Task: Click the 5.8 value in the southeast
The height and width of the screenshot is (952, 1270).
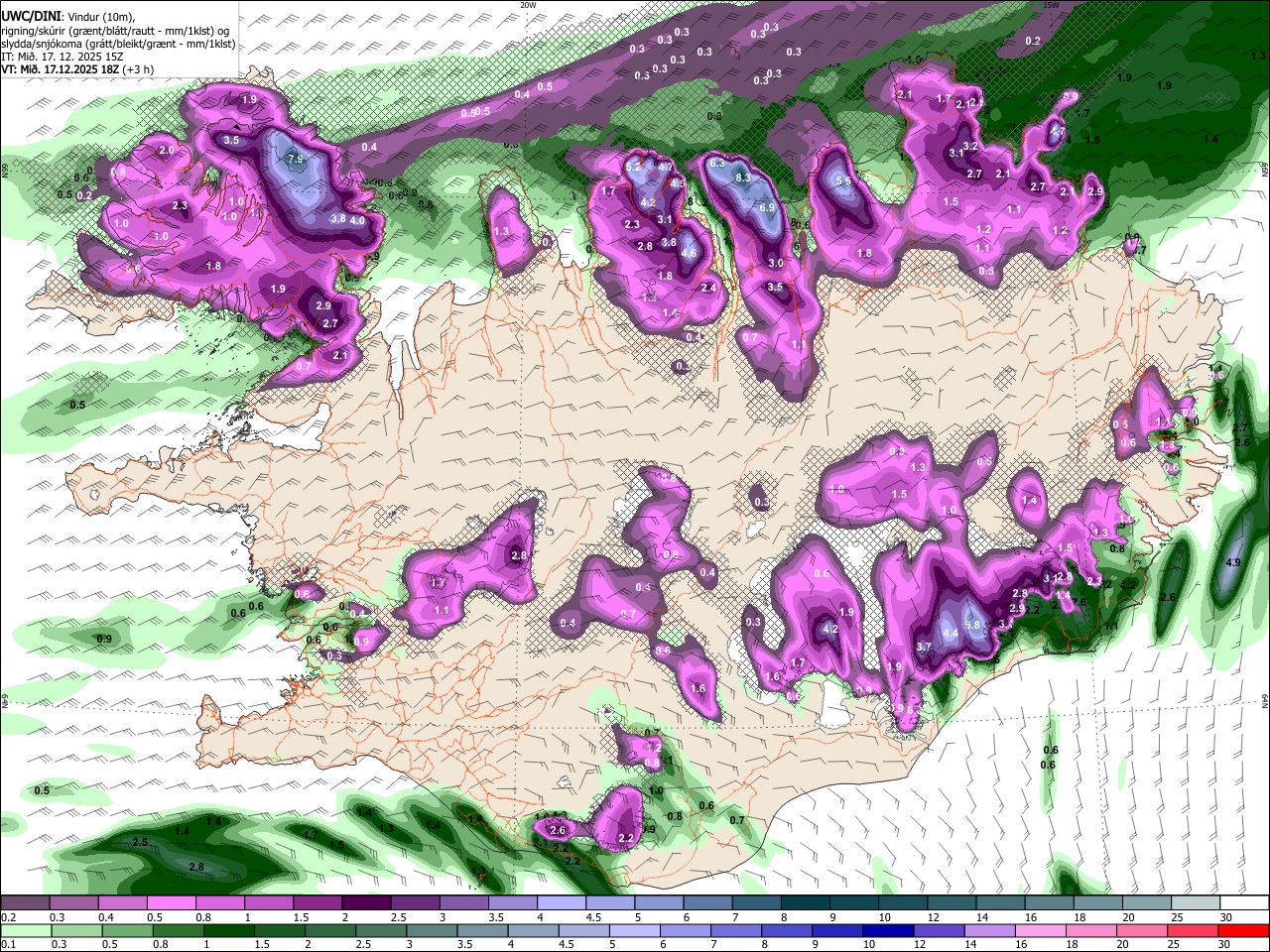Action: pos(972,626)
